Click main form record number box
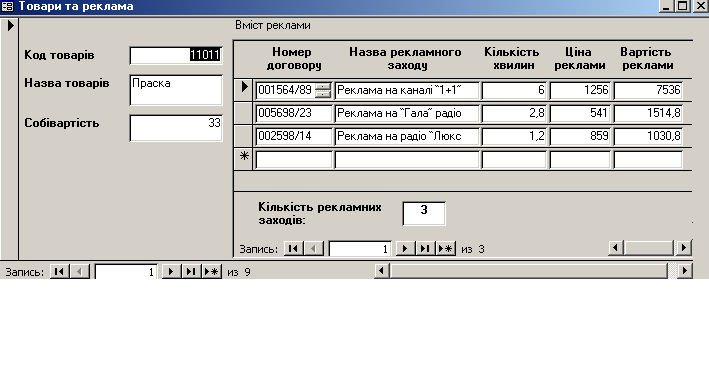The image size is (709, 384). [126, 272]
